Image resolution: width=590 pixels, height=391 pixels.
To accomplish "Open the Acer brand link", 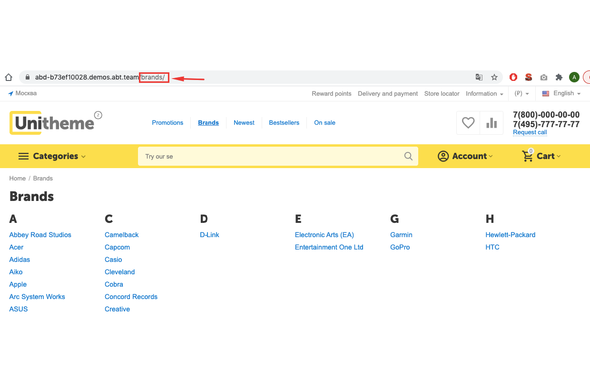I will [16, 247].
